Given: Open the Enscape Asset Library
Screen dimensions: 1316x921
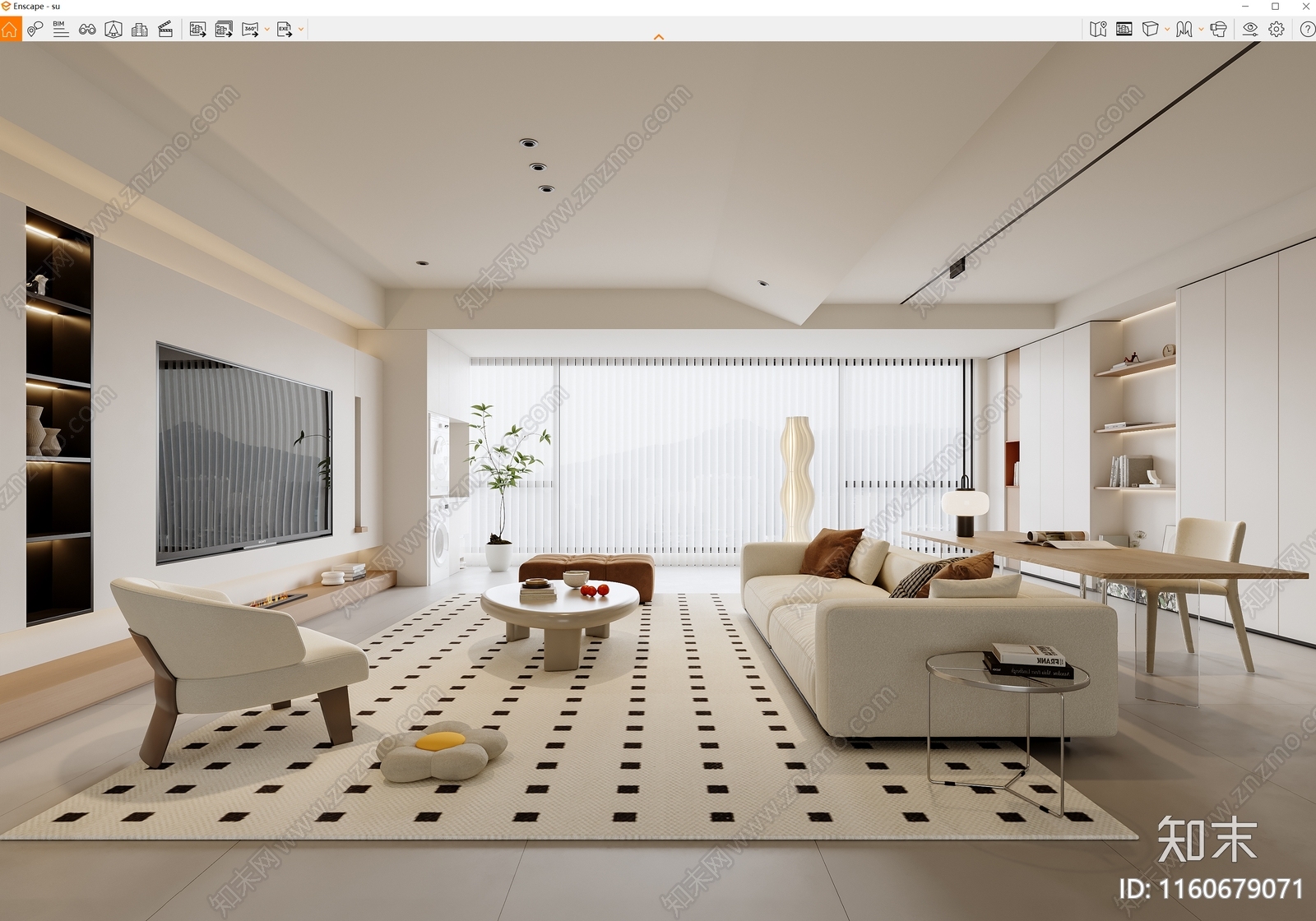Looking at the screenshot, I should pos(114,30).
